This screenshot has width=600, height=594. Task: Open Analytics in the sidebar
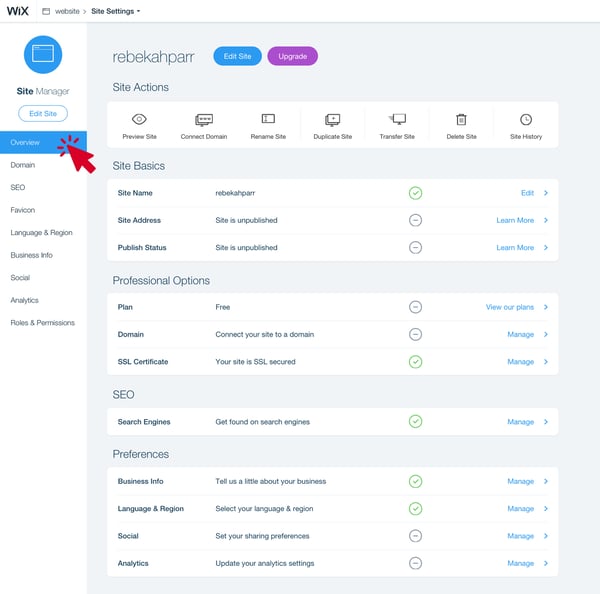(x=24, y=300)
